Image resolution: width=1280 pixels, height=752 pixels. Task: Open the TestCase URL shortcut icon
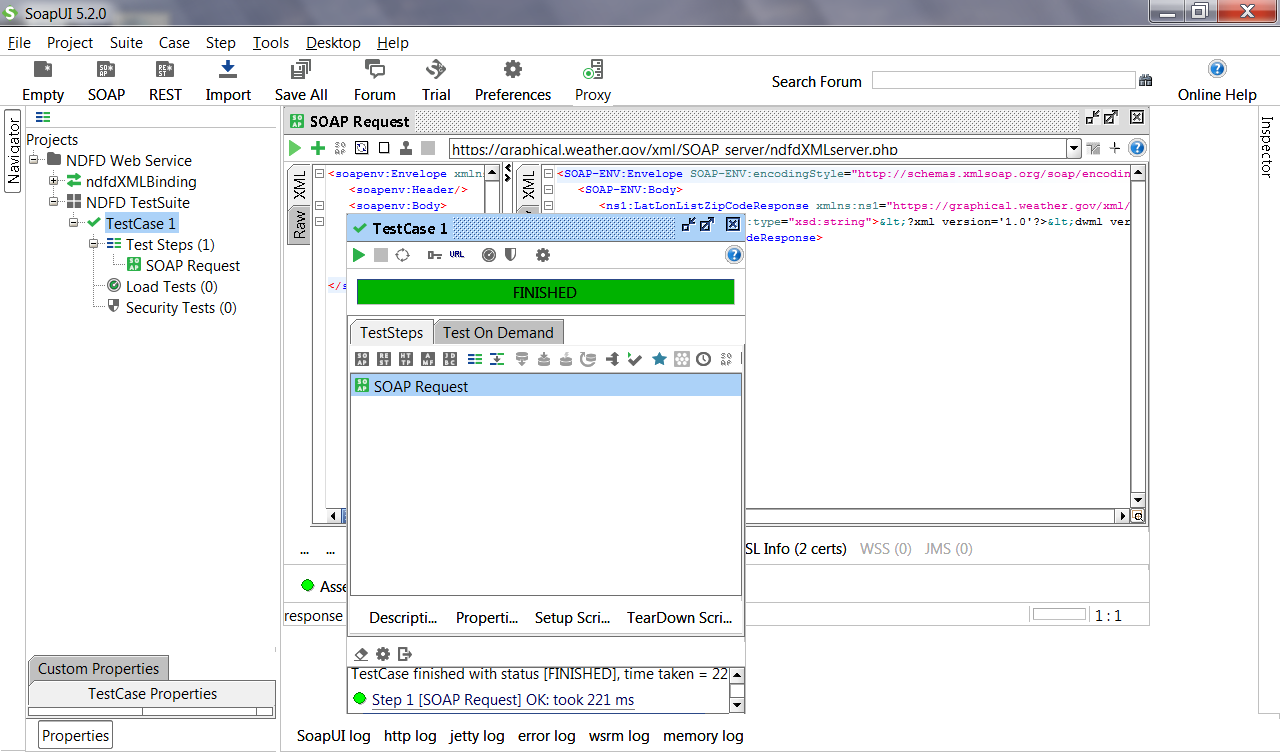pyautogui.click(x=456, y=254)
